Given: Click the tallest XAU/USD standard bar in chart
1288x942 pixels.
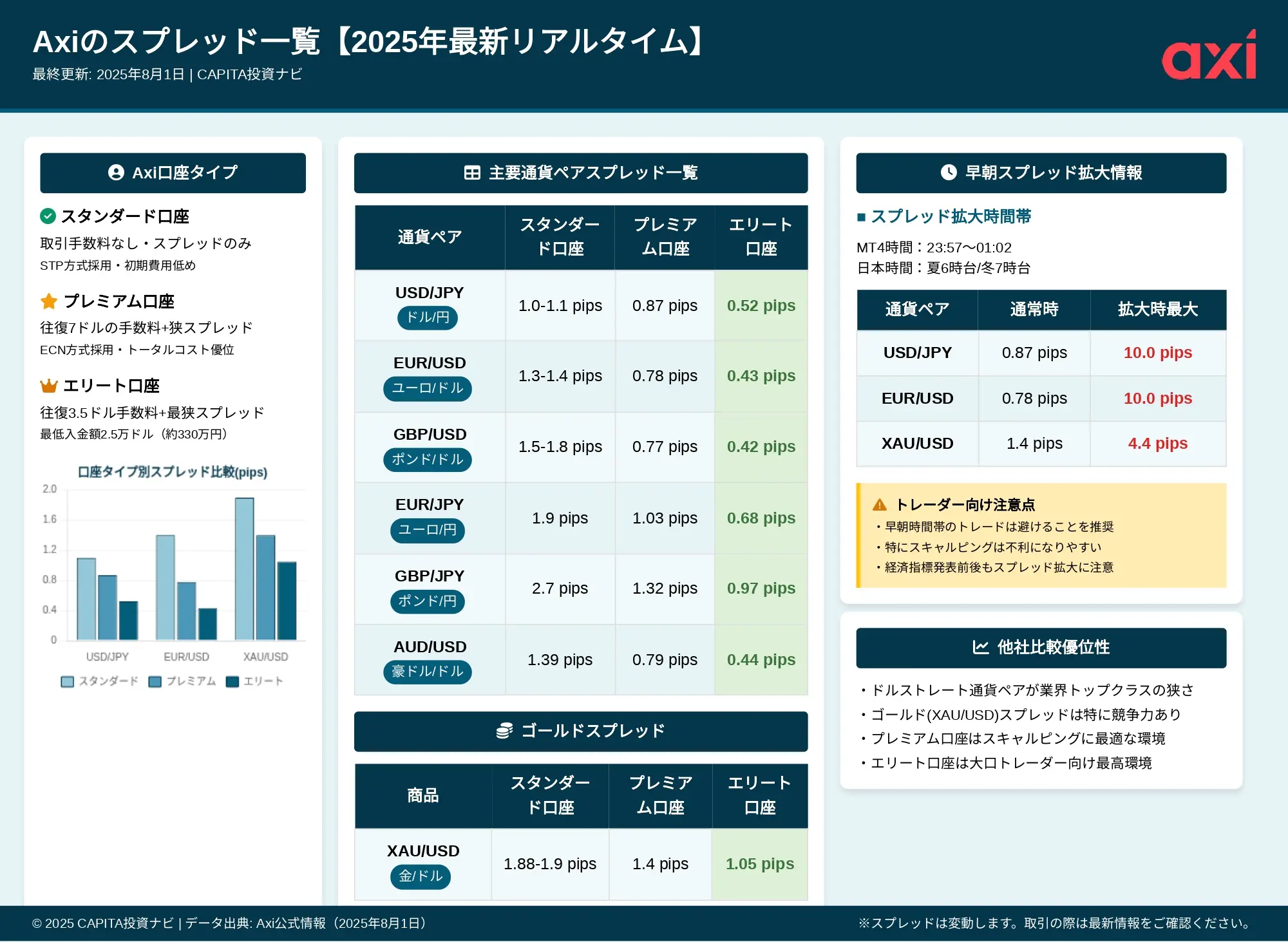Looking at the screenshot, I should pos(244,569).
